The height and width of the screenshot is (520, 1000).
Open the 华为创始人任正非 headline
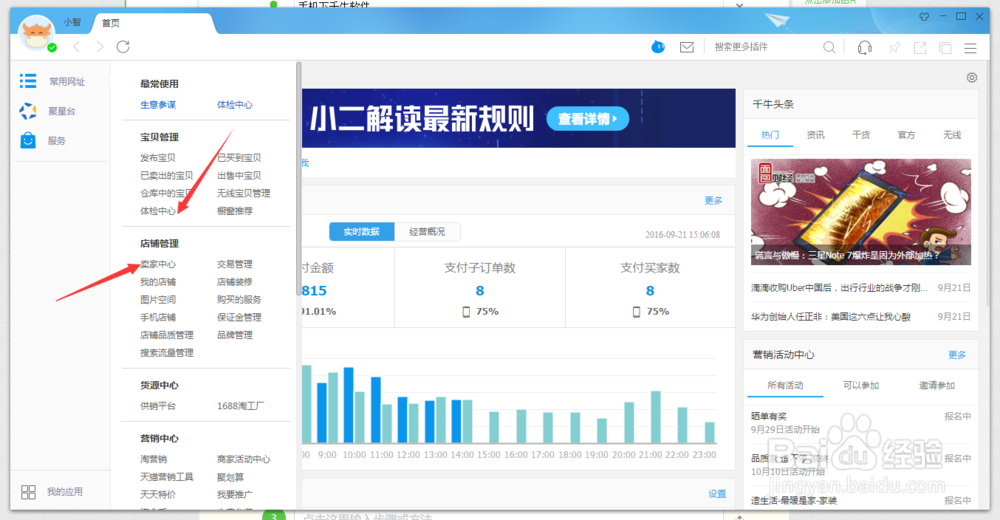pyautogui.click(x=831, y=316)
